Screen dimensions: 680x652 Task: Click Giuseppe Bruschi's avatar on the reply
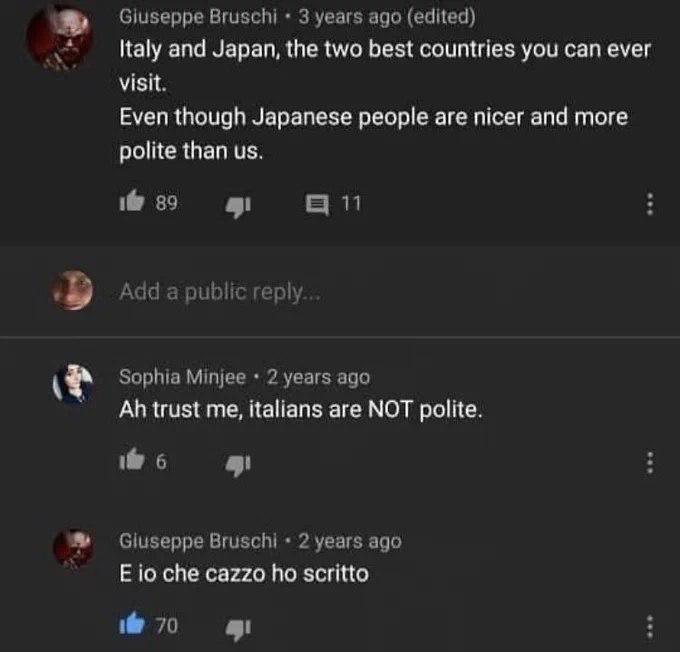[x=72, y=548]
